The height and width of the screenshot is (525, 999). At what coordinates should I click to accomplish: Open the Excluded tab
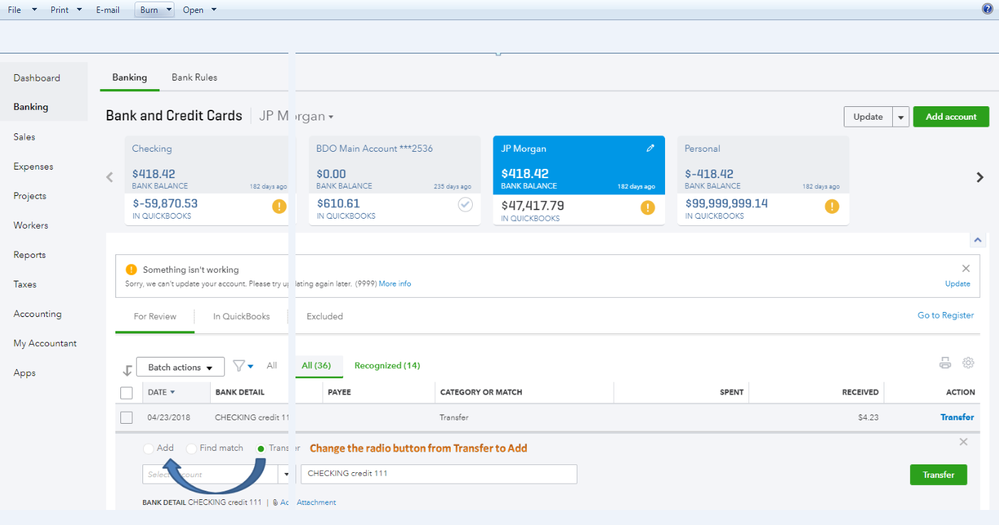click(324, 316)
